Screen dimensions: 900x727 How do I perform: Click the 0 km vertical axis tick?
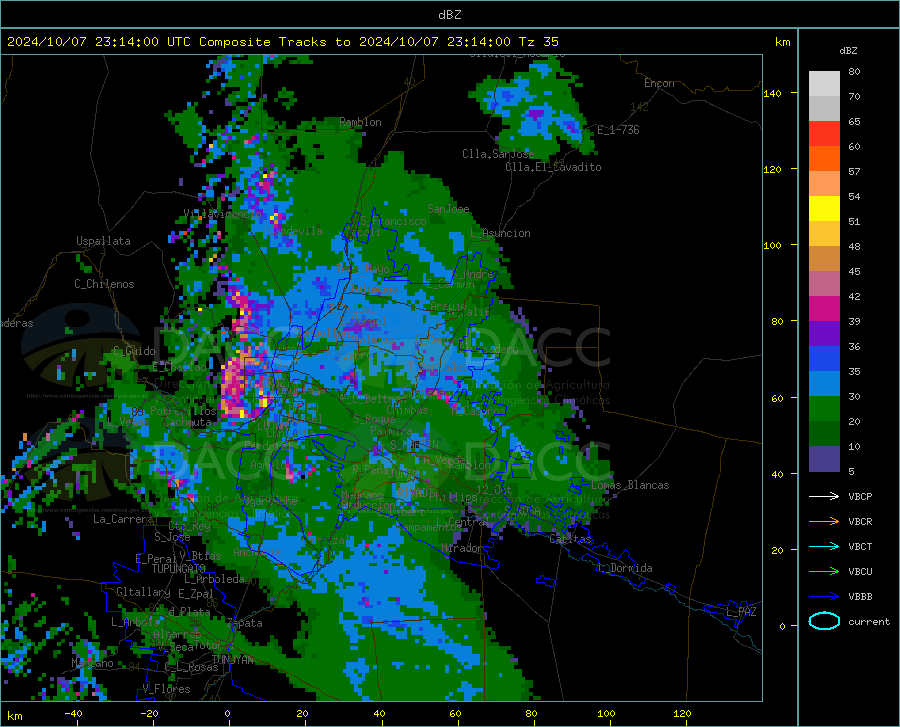tap(782, 625)
